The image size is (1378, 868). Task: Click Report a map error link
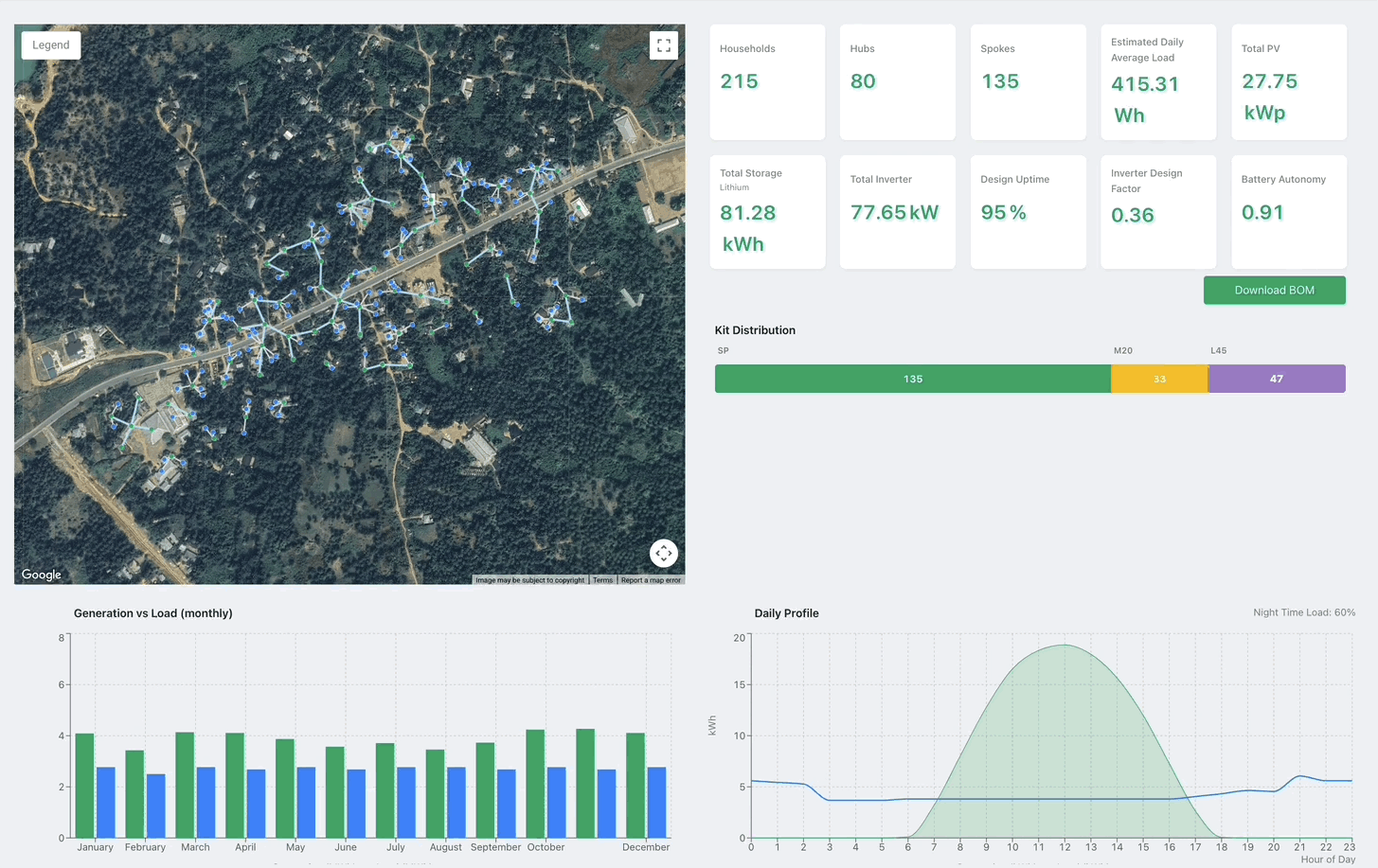coord(651,580)
